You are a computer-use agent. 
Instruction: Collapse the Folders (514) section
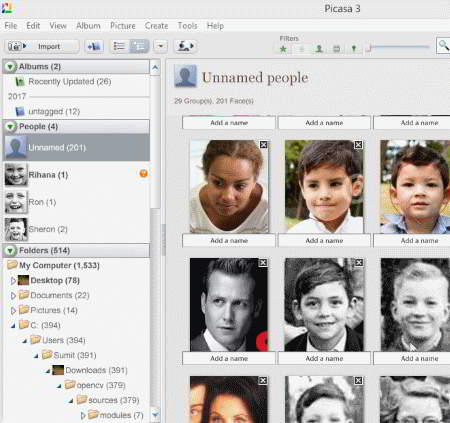(10, 251)
